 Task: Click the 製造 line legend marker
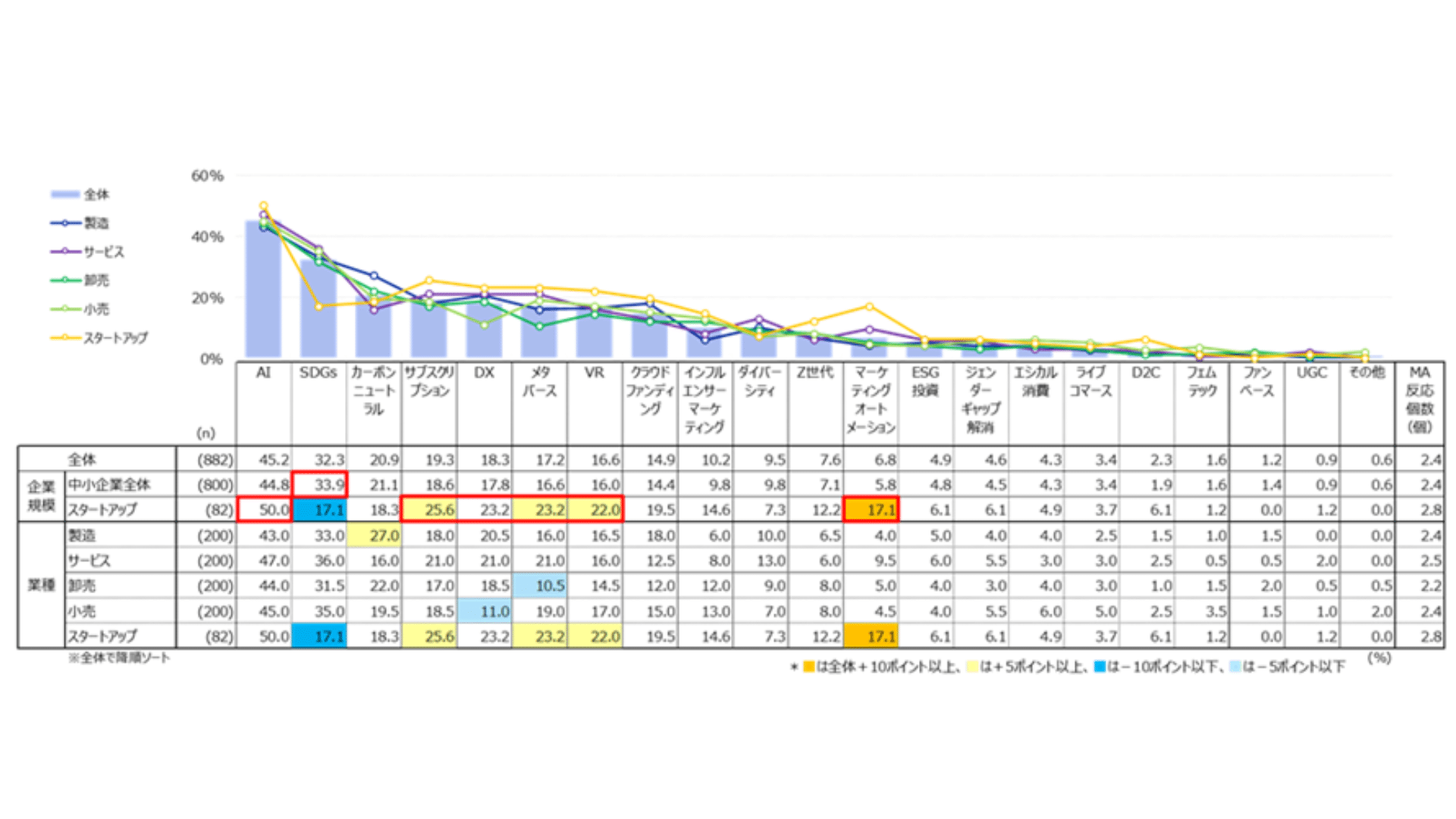click(x=65, y=223)
